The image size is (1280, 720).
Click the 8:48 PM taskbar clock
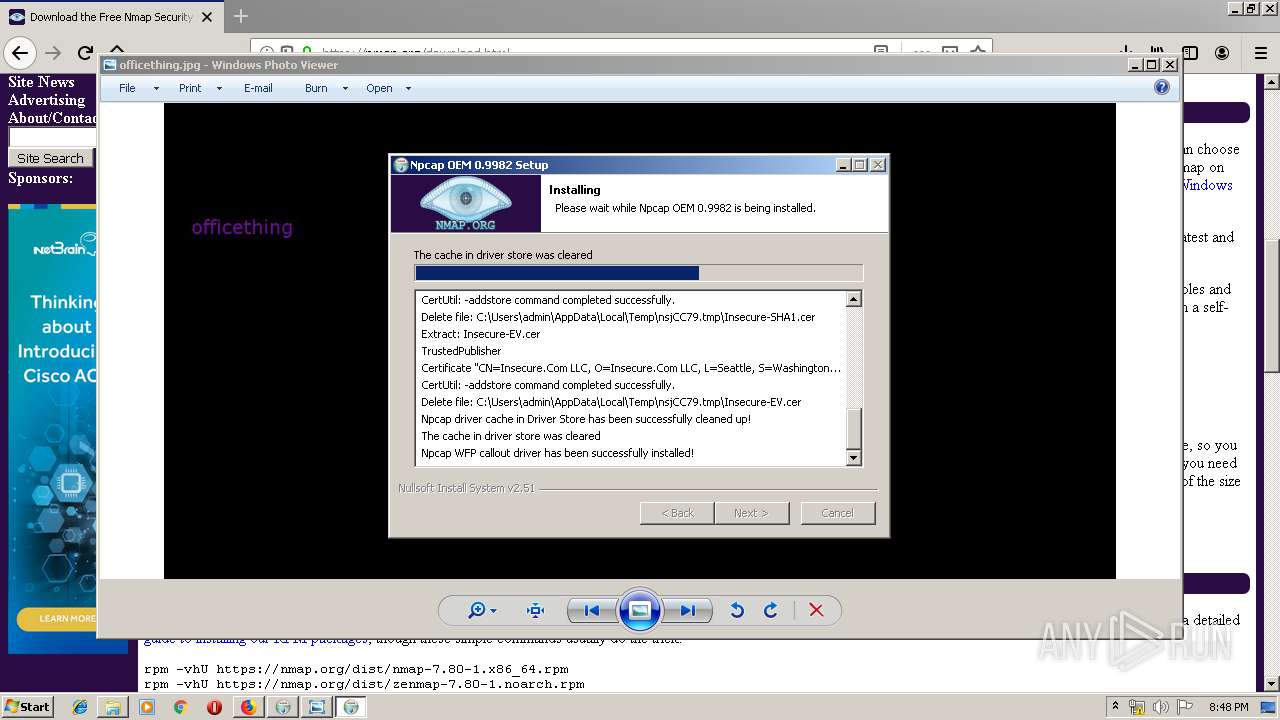(1228, 707)
